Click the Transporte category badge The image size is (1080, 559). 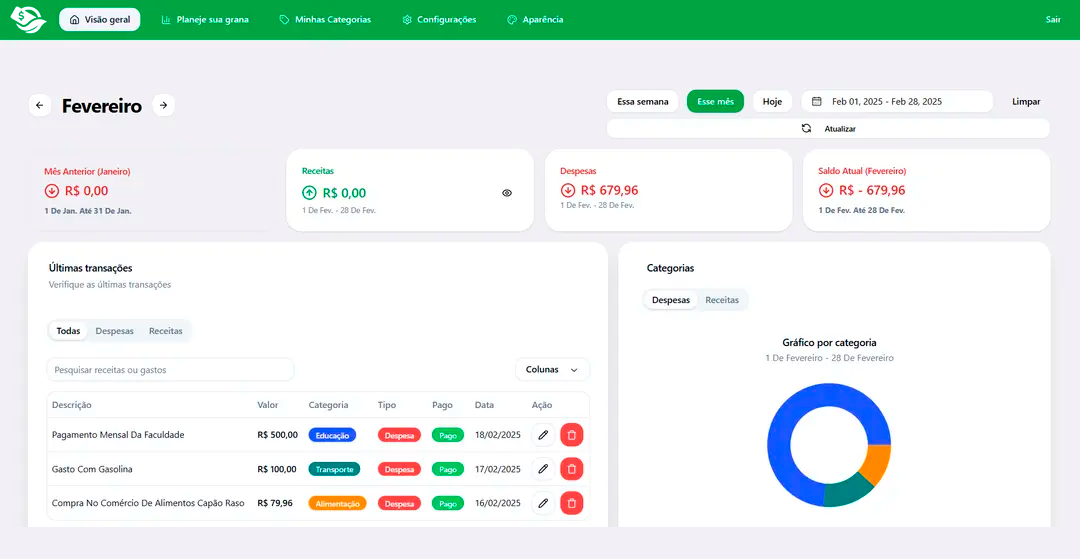click(x=334, y=470)
